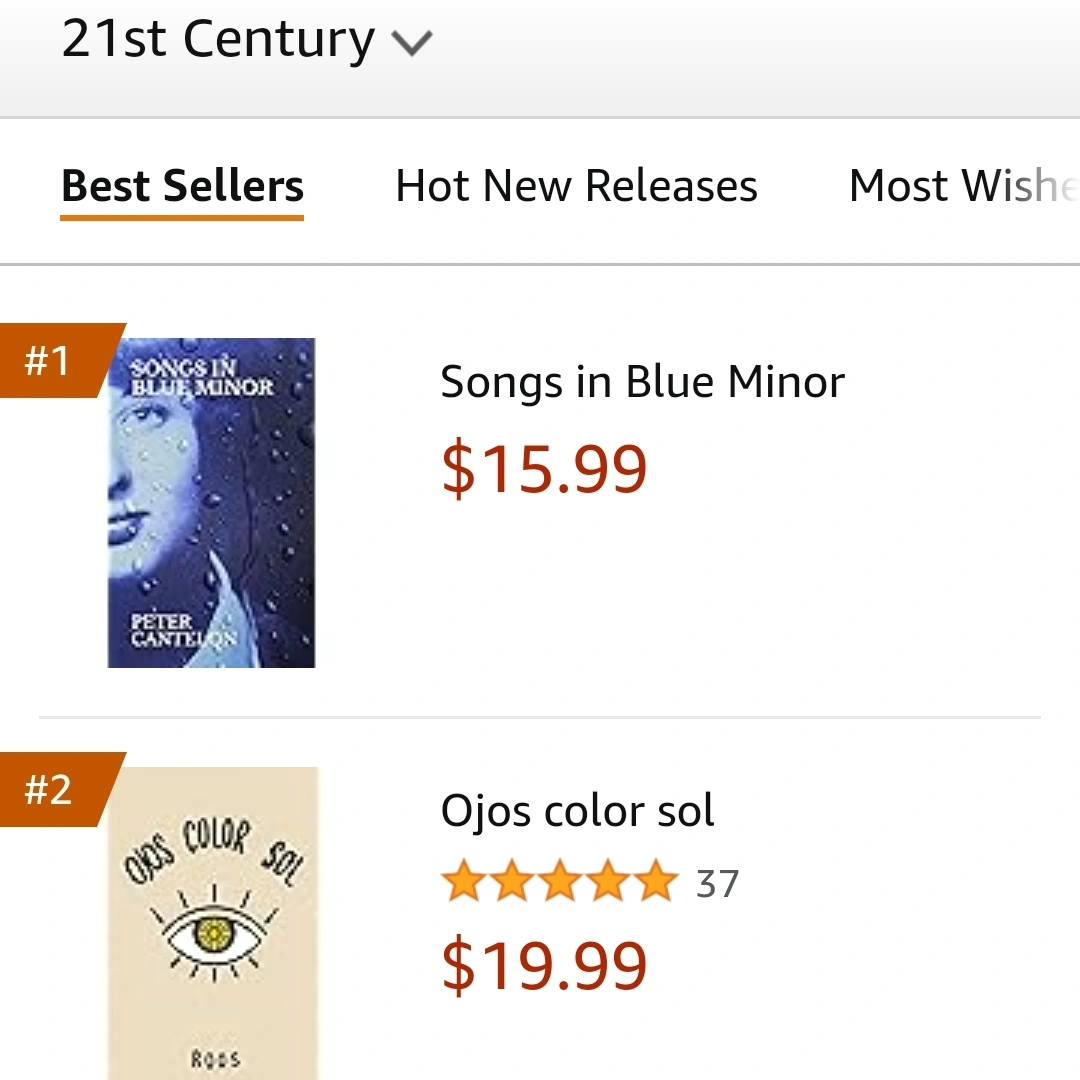Click the #1 rank badge
1080x1080 pixels.
coord(50,360)
